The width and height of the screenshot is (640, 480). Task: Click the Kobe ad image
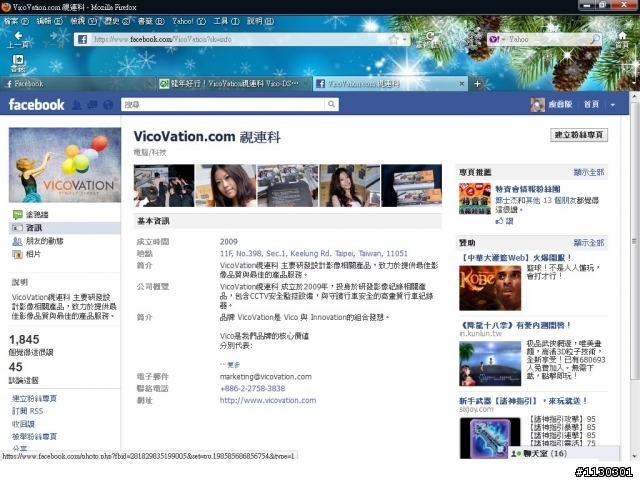[490, 288]
